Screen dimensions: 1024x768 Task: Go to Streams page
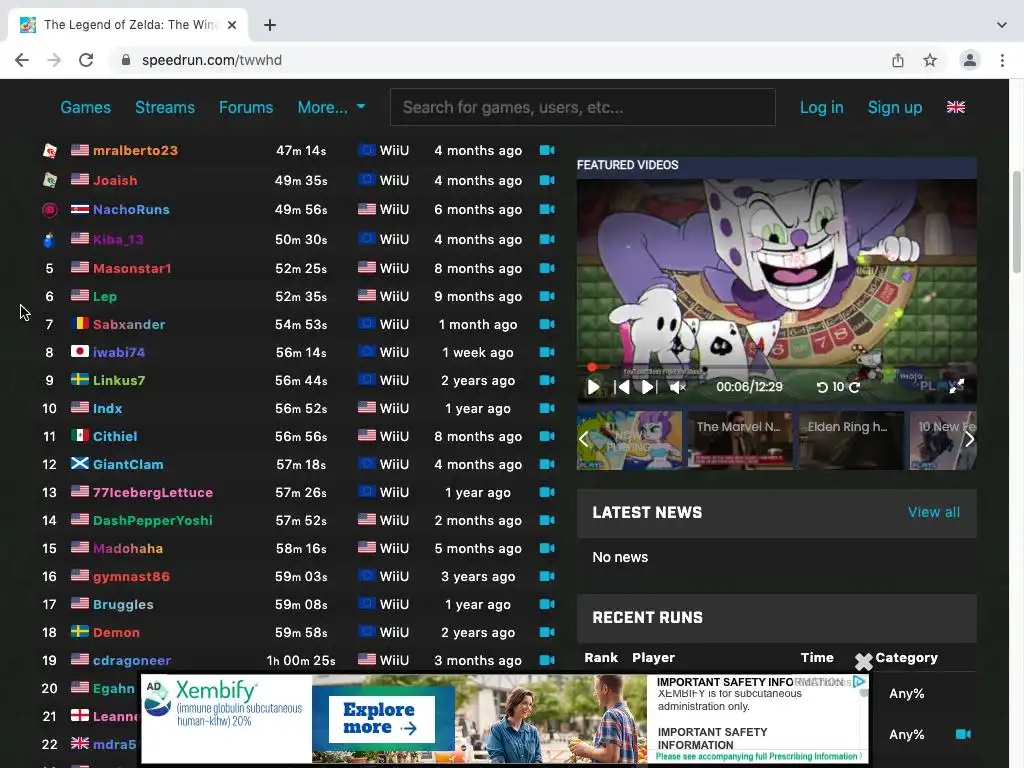click(x=165, y=107)
